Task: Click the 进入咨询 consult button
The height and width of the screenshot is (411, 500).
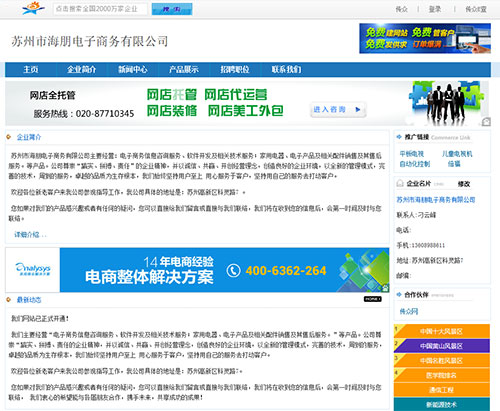Action: coord(338,109)
